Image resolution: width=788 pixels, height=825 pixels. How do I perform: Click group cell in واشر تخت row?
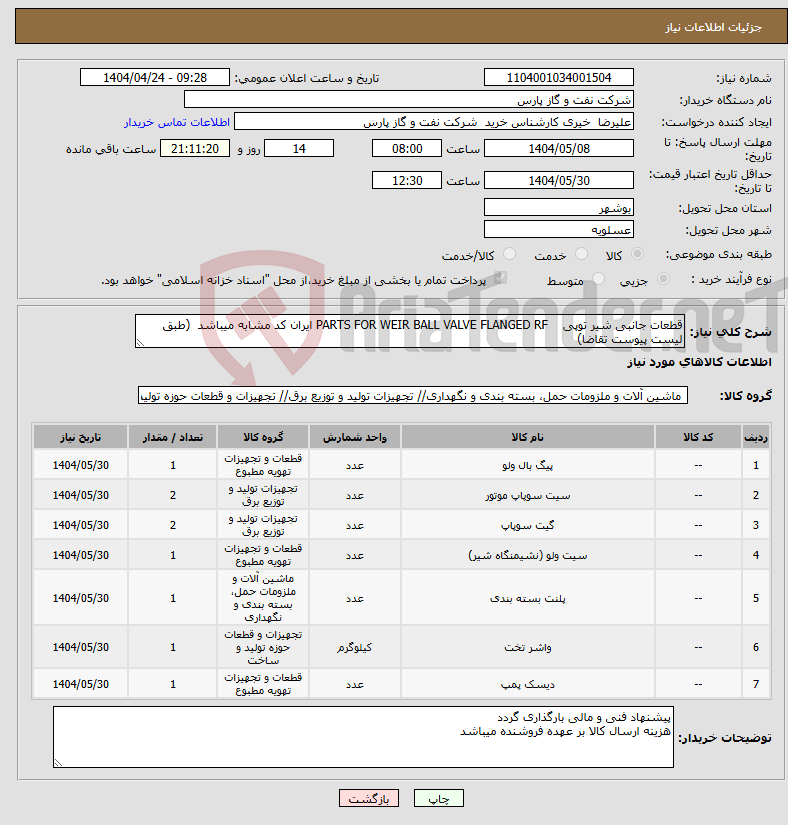[263, 647]
